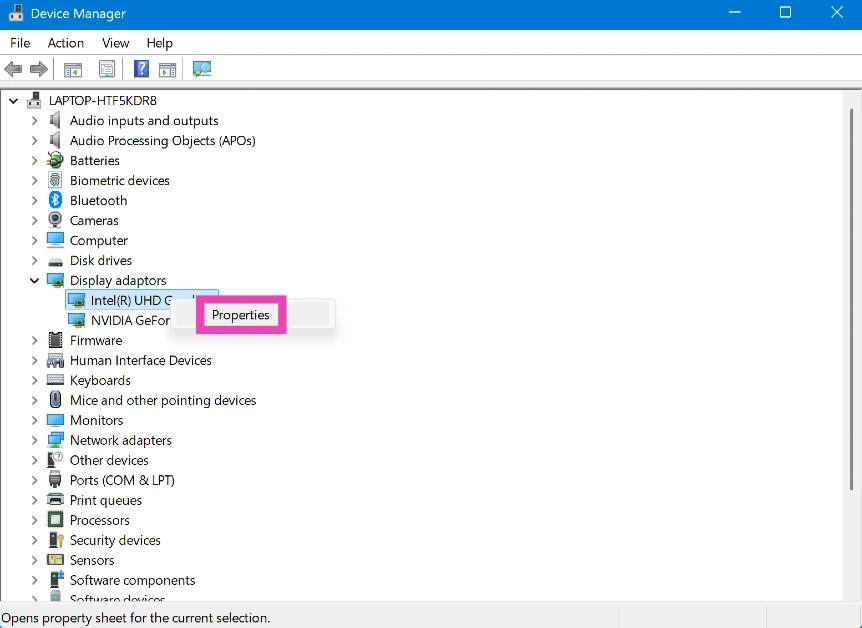Open the File menu
862x628 pixels.
tap(20, 43)
